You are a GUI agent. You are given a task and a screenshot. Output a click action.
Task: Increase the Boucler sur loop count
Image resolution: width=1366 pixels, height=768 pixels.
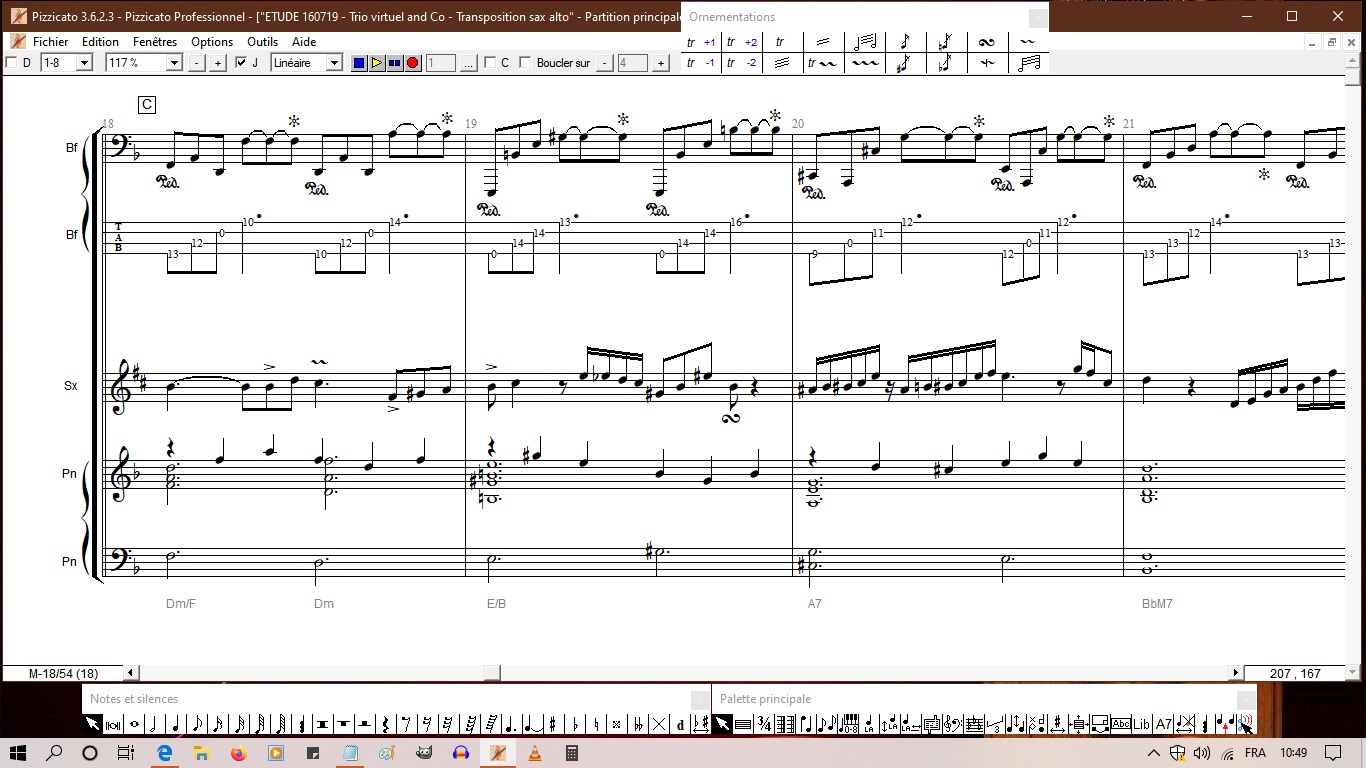point(660,63)
